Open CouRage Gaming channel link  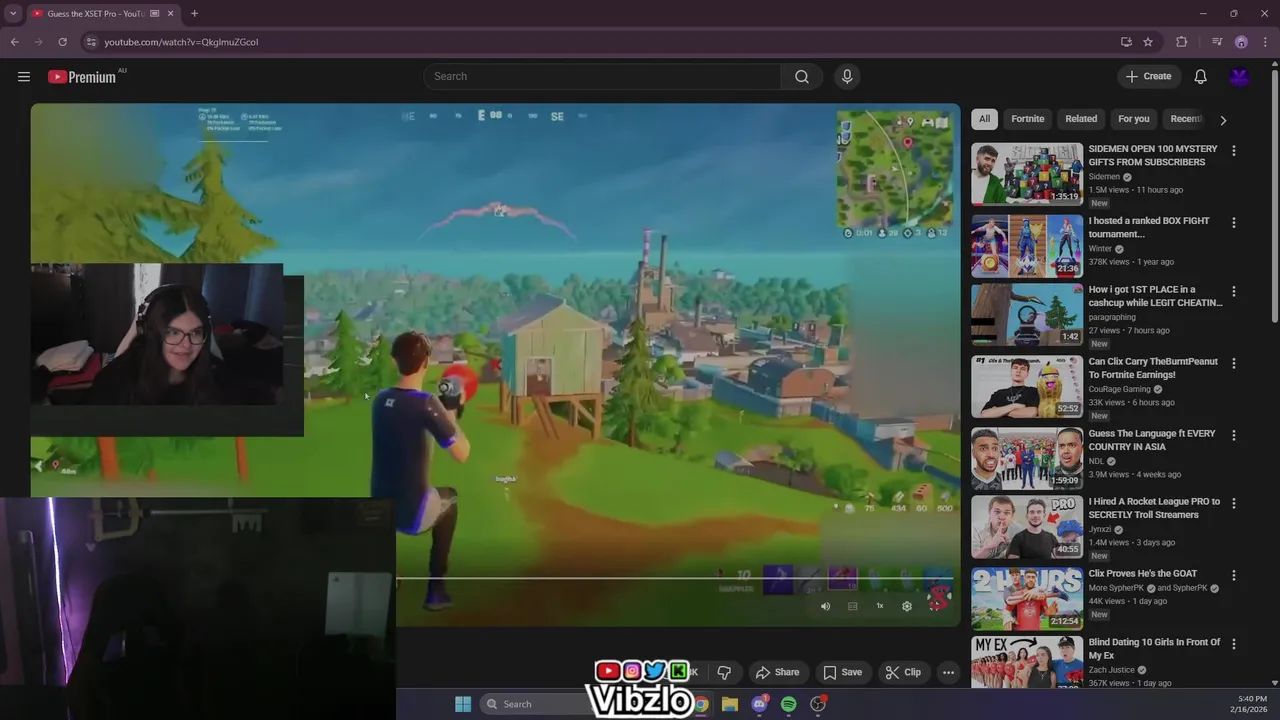coord(1119,389)
